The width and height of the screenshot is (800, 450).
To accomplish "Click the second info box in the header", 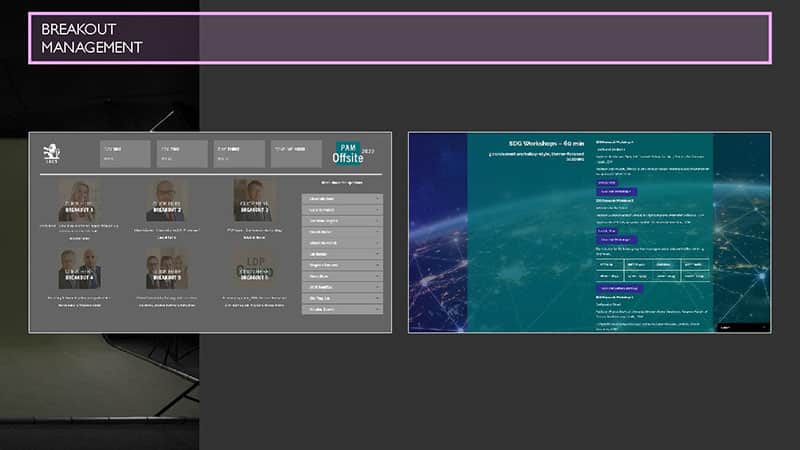I will (181, 153).
